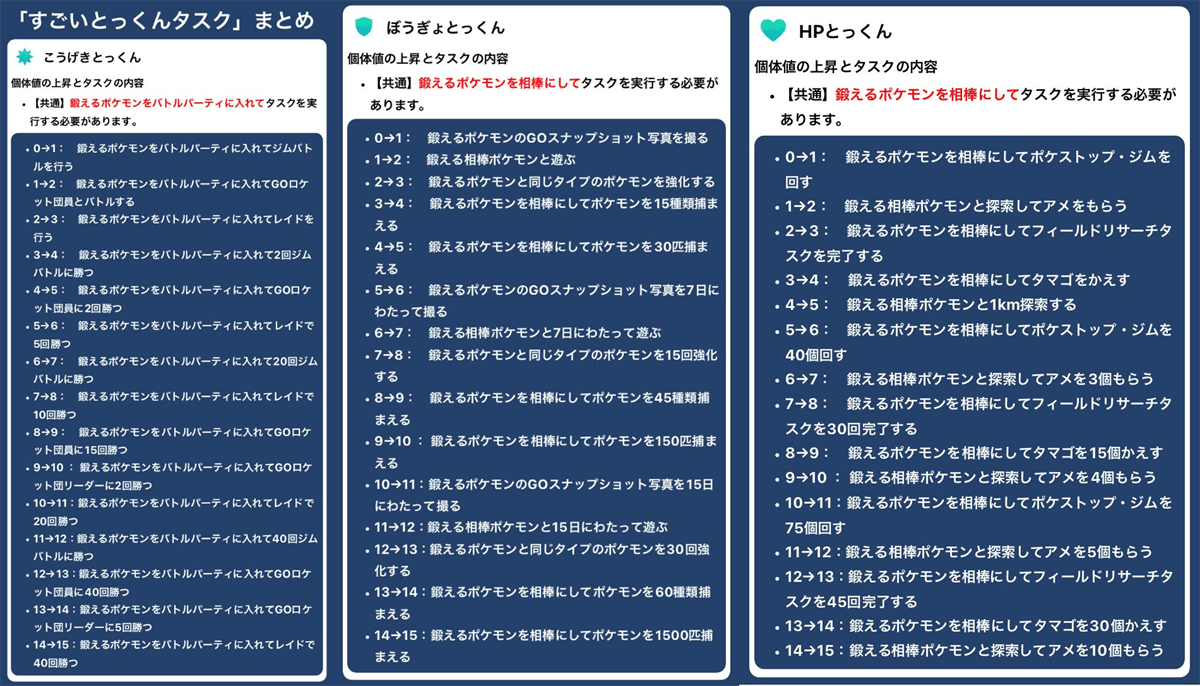
Task: Click the teal heart icon beside HPとっくん
Action: coord(773,32)
